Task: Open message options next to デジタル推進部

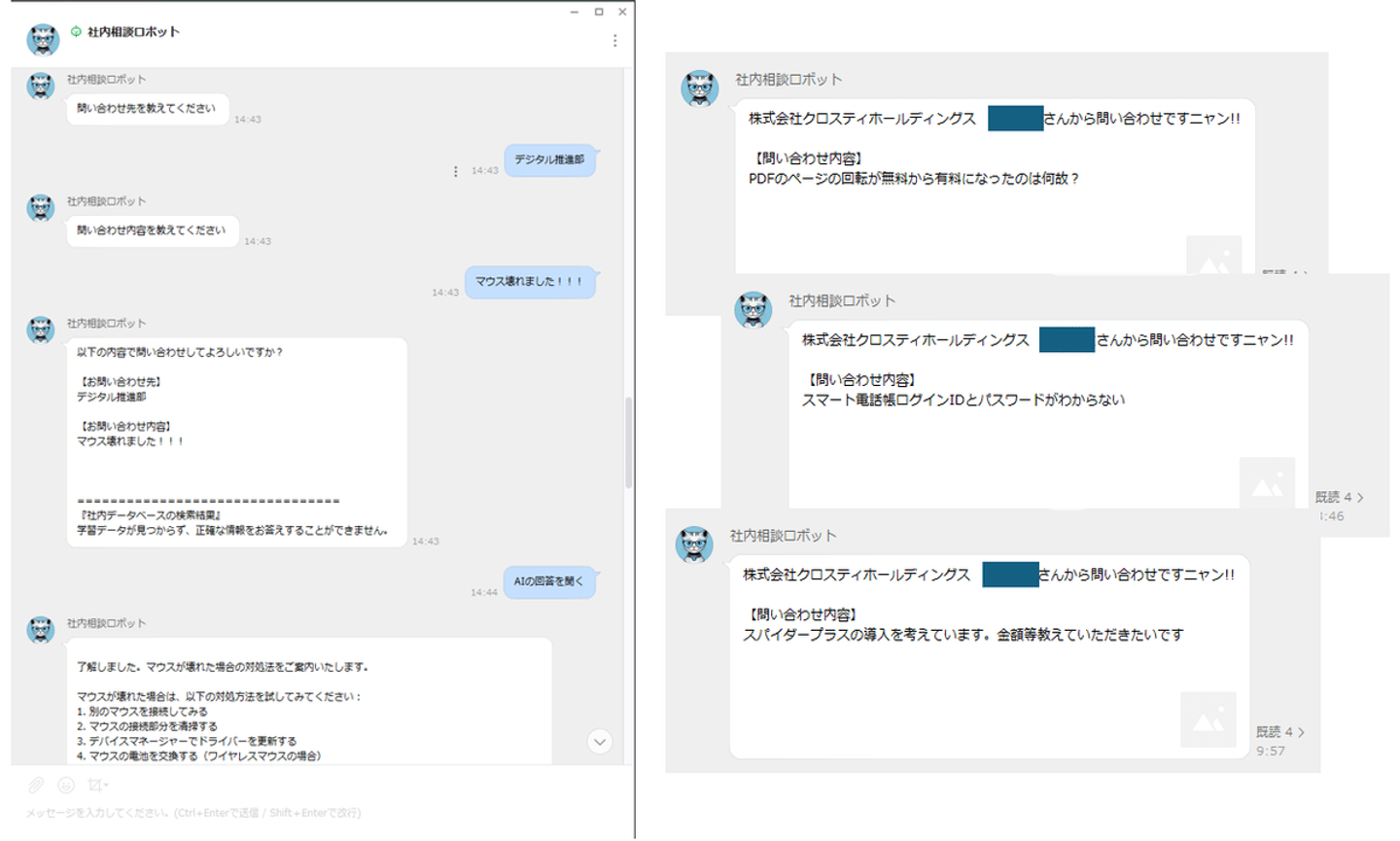Action: [455, 171]
